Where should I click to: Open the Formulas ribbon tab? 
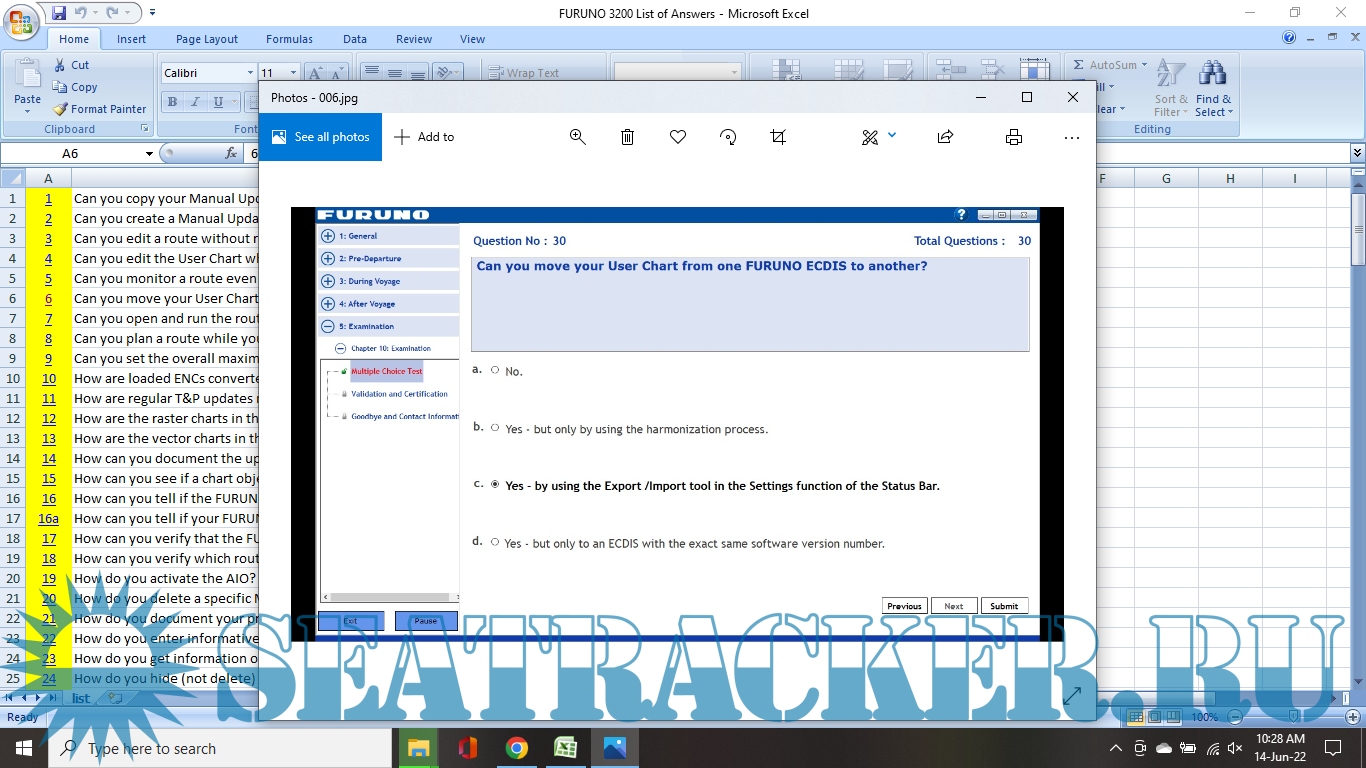(x=289, y=39)
